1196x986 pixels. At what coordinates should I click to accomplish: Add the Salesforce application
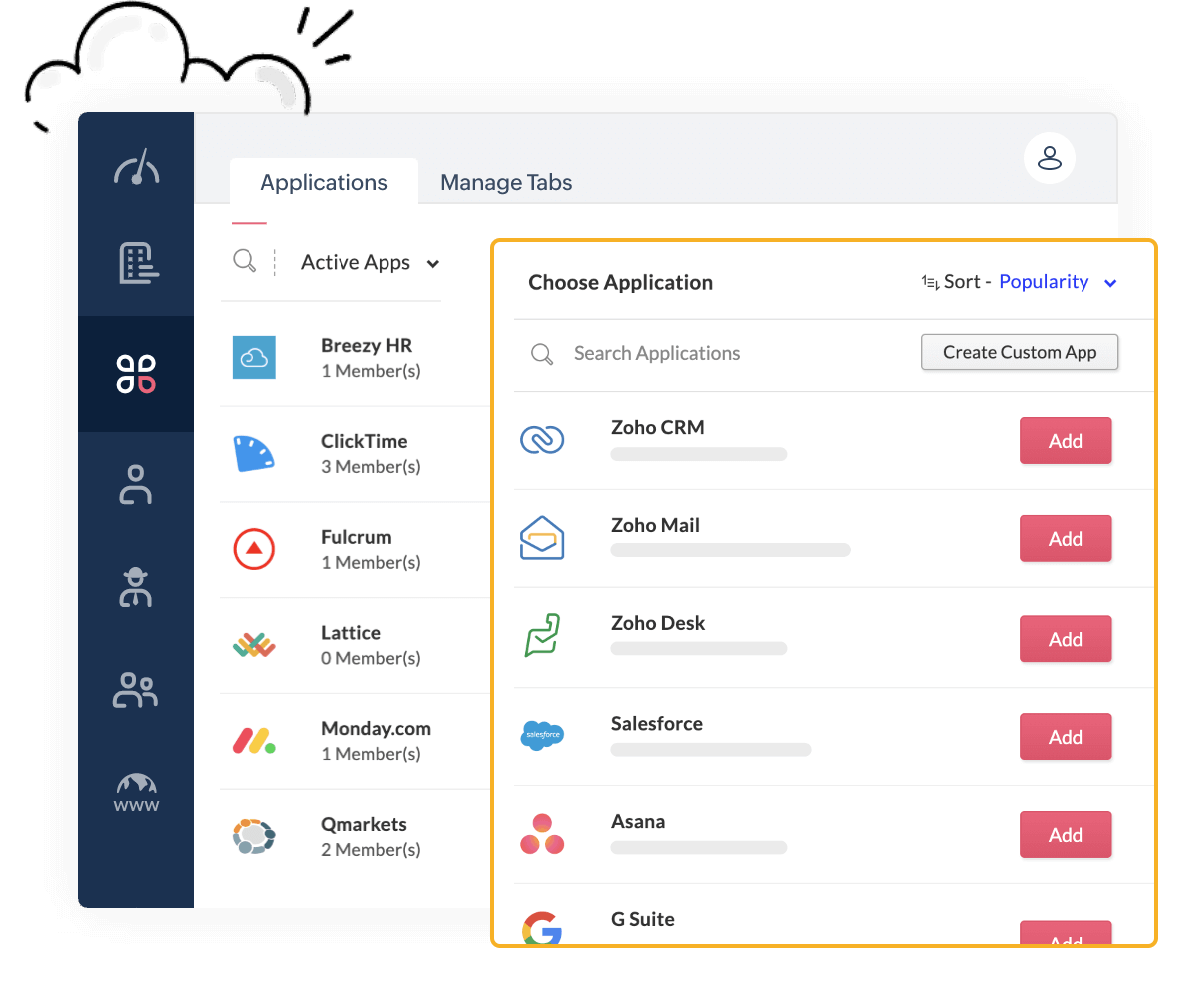tap(1066, 737)
